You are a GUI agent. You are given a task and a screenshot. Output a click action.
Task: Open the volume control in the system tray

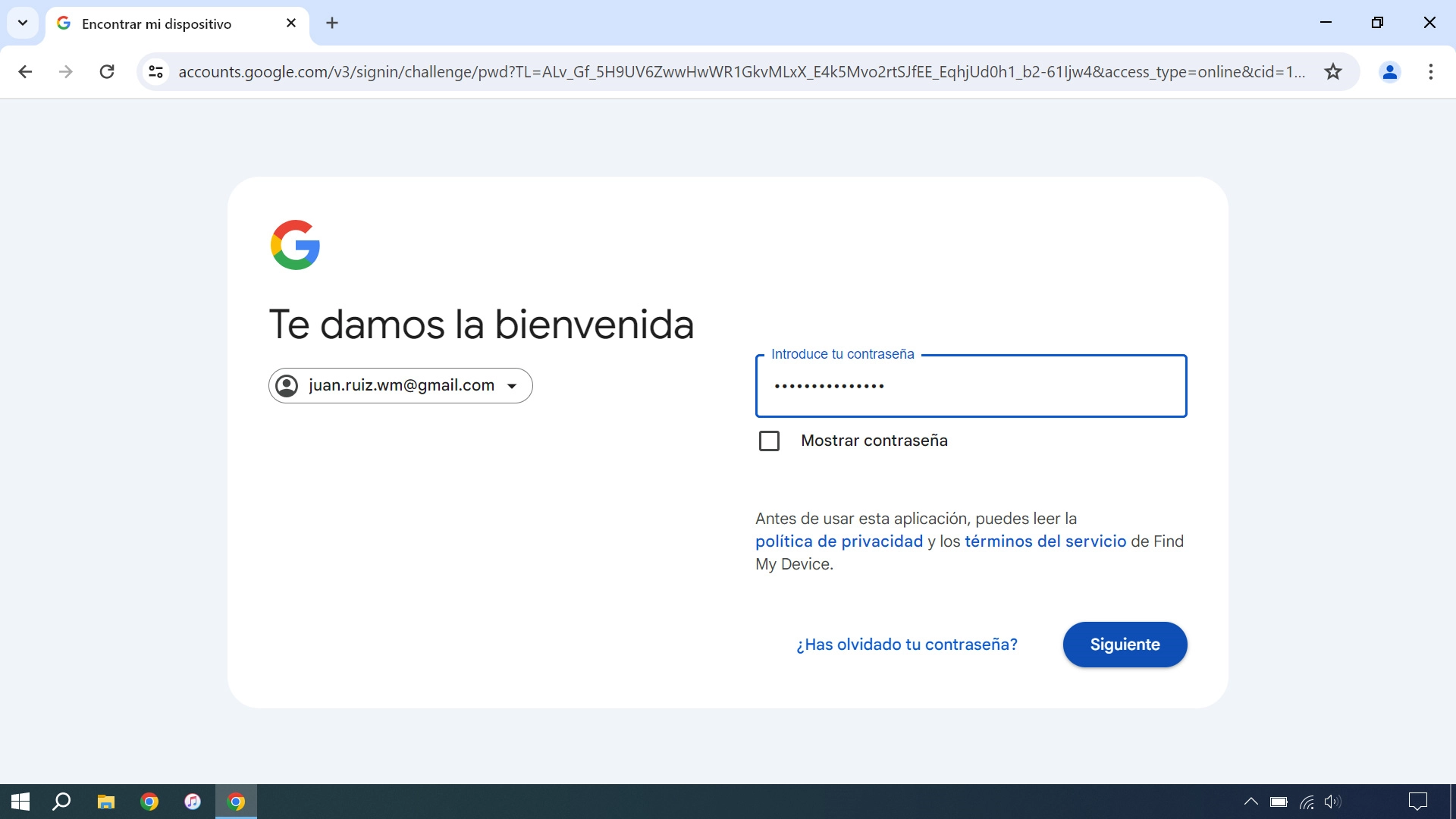(x=1332, y=802)
